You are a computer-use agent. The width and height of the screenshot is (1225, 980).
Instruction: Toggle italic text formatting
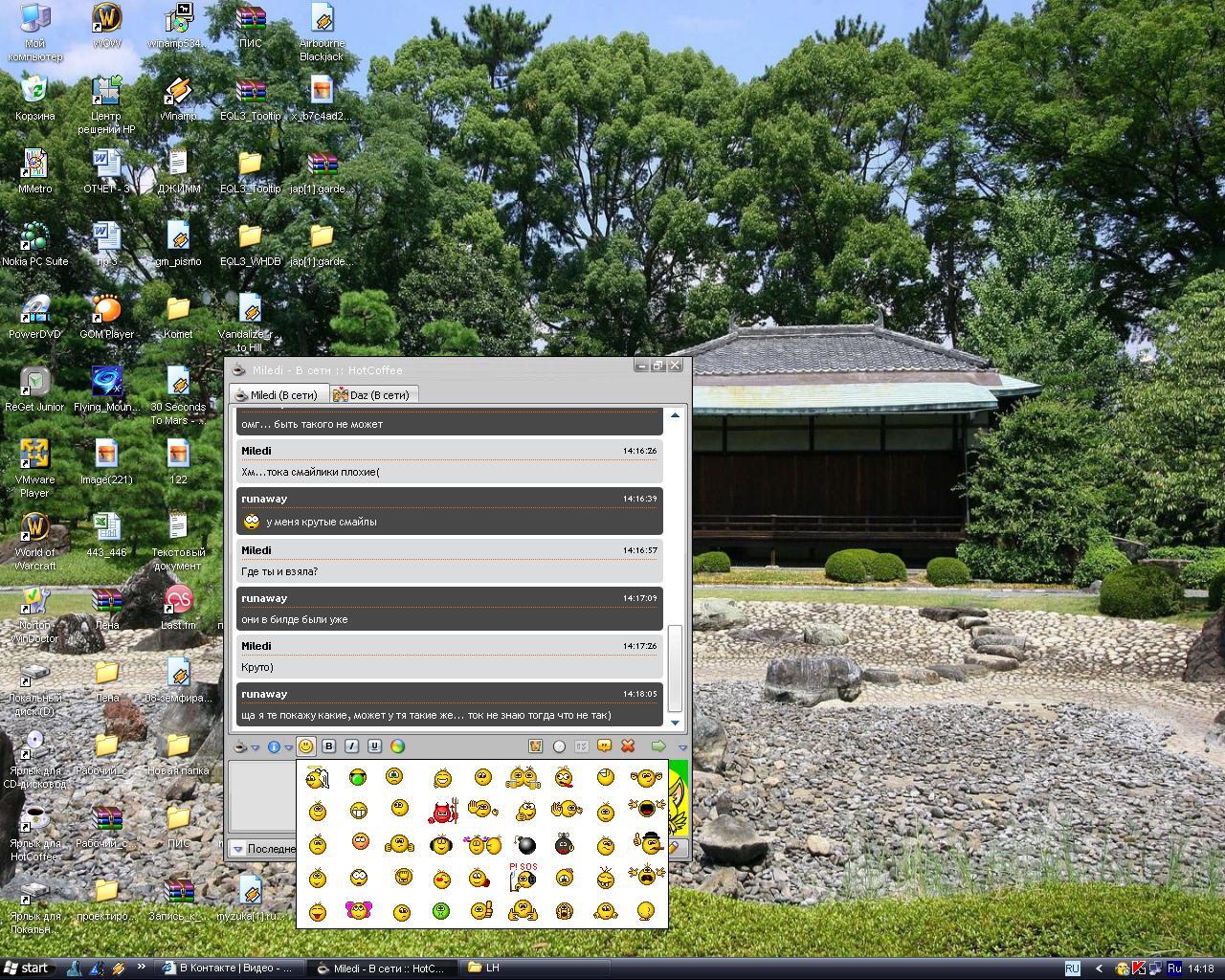351,746
